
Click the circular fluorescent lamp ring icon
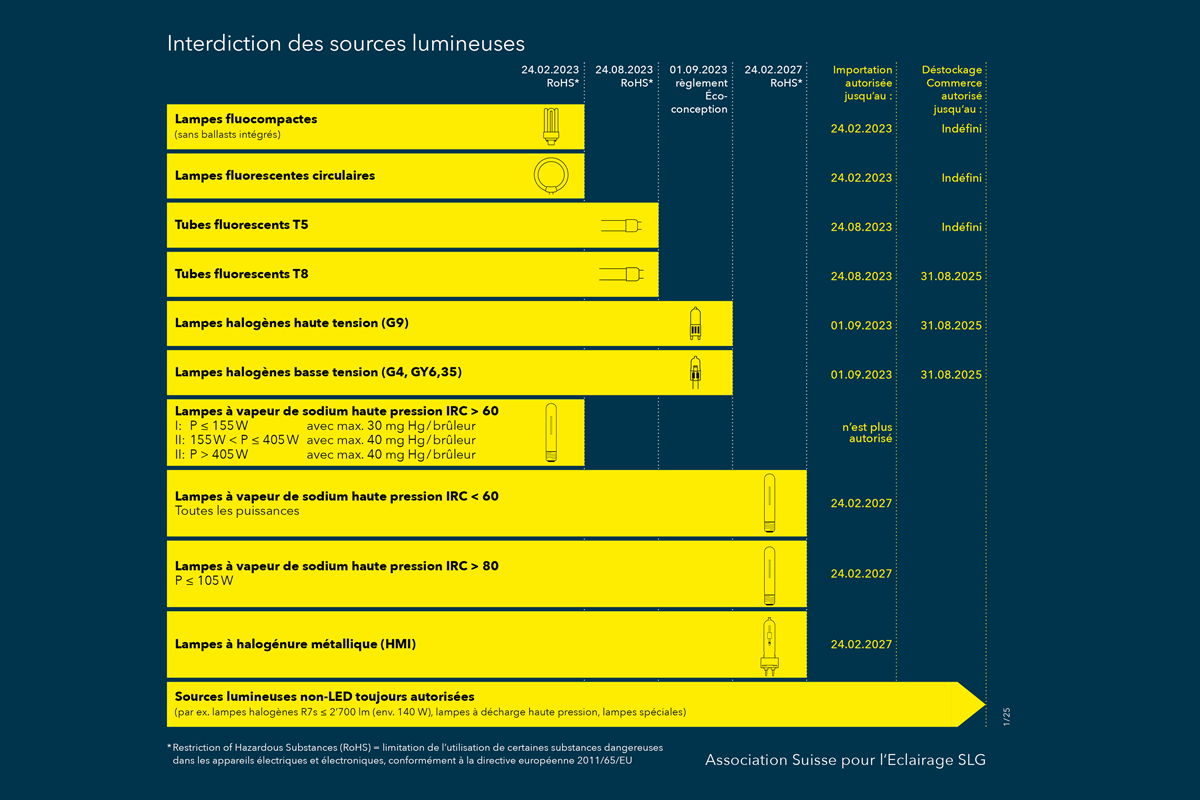pyautogui.click(x=550, y=176)
